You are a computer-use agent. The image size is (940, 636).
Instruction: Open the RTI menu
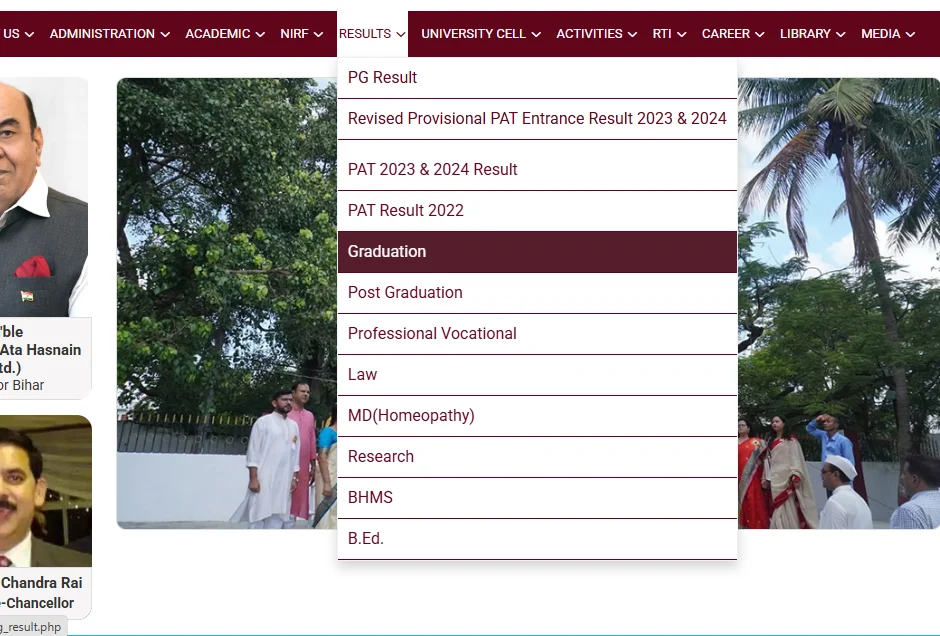pyautogui.click(x=669, y=34)
